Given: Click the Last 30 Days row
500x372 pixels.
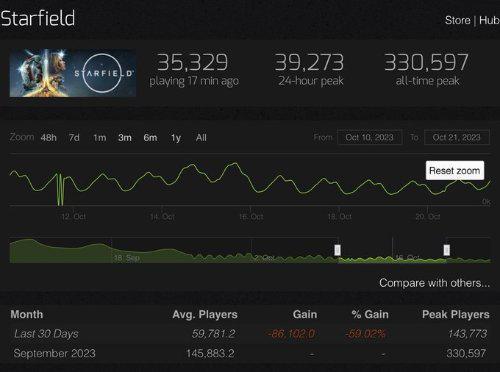Looking at the screenshot, I should (x=250, y=334).
